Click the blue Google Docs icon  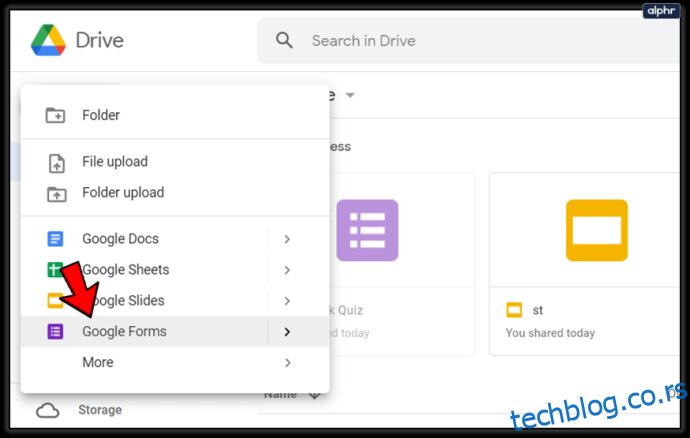pyautogui.click(x=55, y=239)
